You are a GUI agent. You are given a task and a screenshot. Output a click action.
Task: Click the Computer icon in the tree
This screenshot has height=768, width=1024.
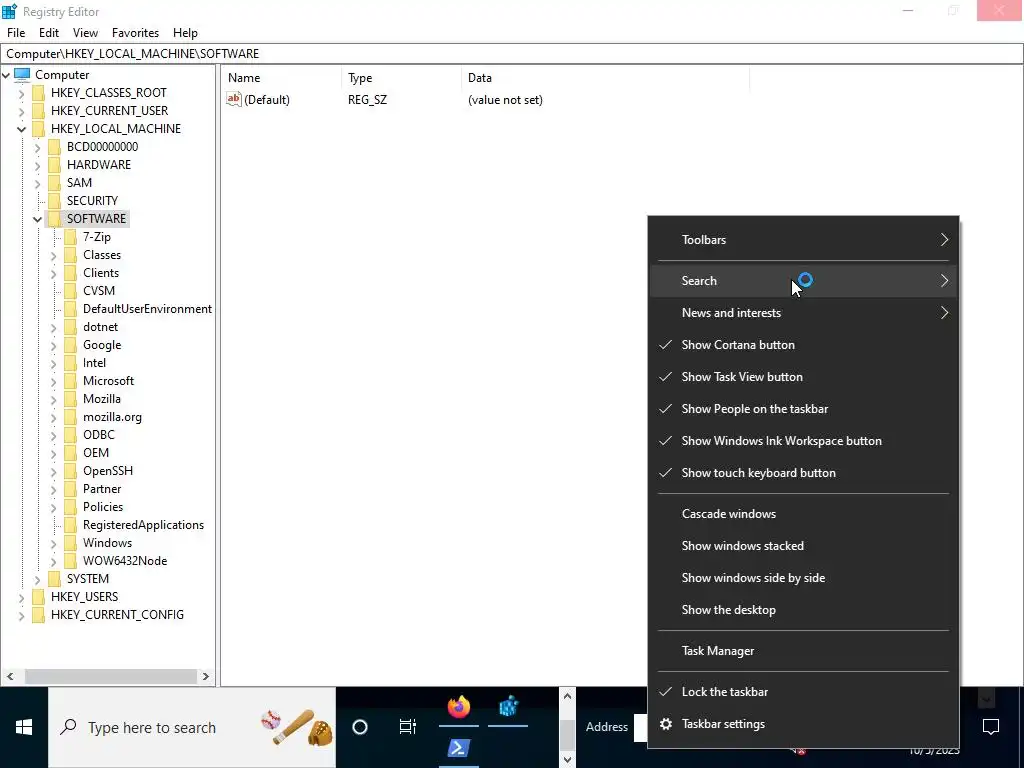click(22, 74)
